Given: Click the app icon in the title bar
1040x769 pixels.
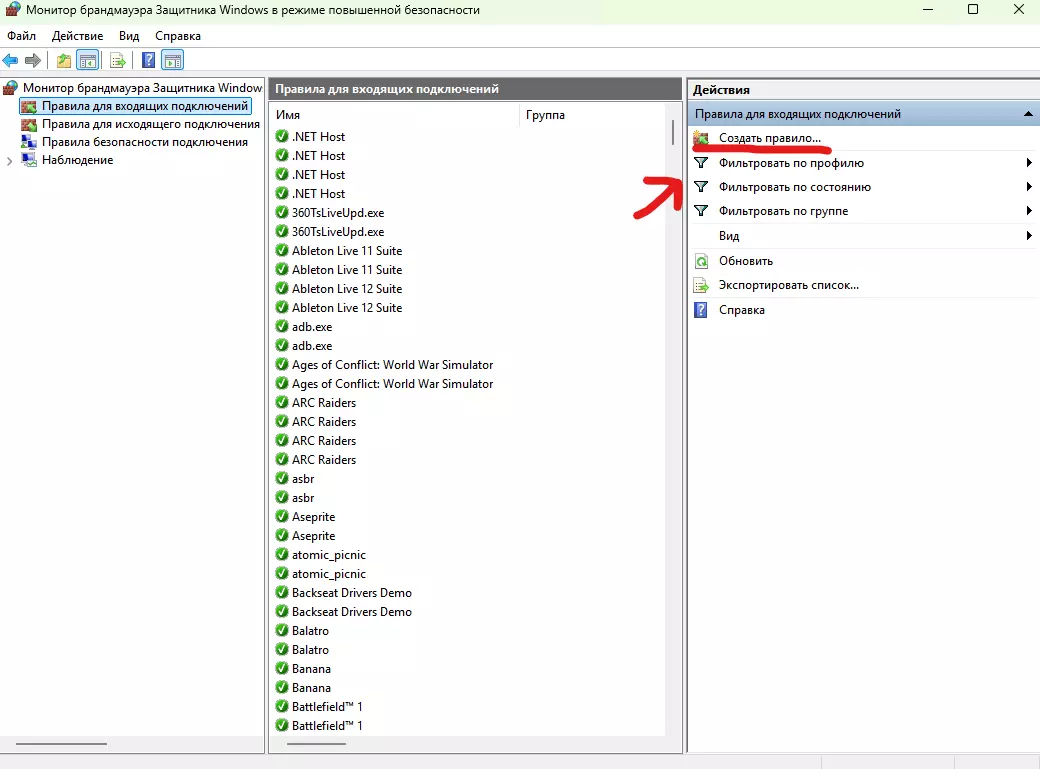Looking at the screenshot, I should pos(13,9).
